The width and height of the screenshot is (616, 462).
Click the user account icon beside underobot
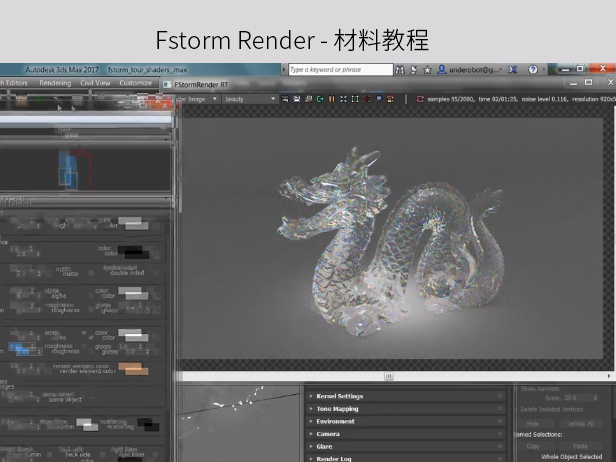(x=441, y=70)
